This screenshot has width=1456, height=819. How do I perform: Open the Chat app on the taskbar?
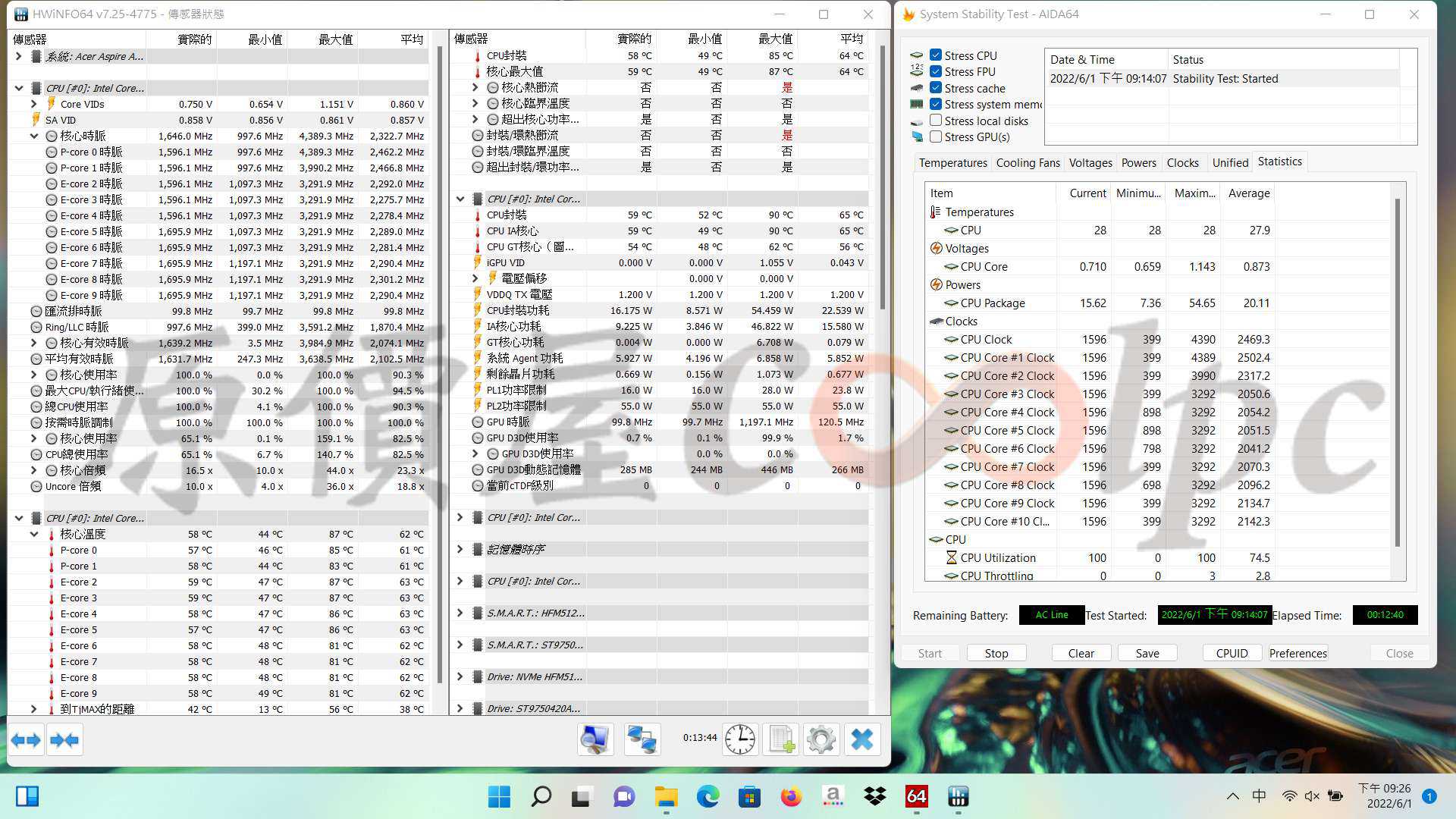[624, 796]
